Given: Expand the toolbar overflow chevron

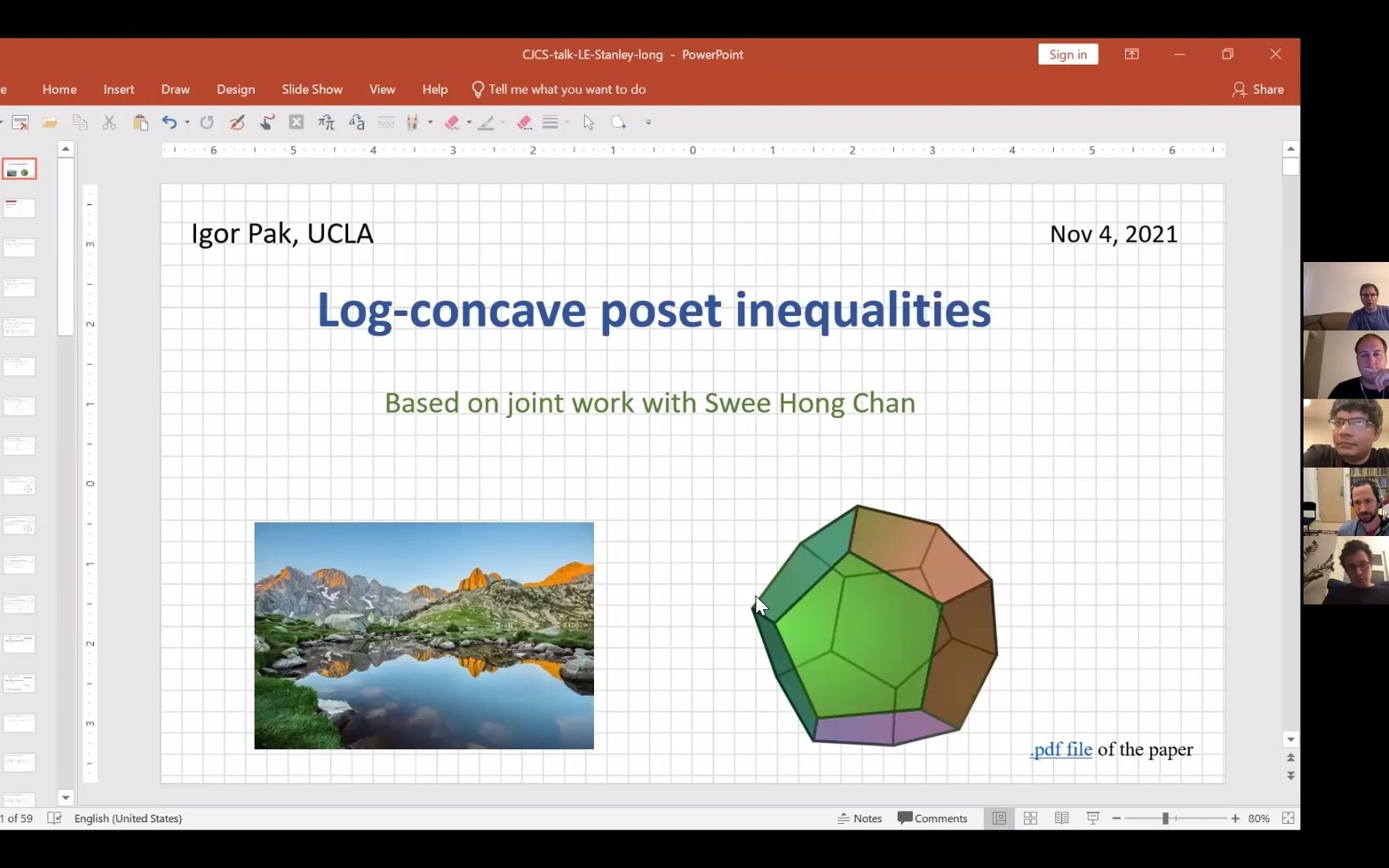Looking at the screenshot, I should [x=649, y=122].
